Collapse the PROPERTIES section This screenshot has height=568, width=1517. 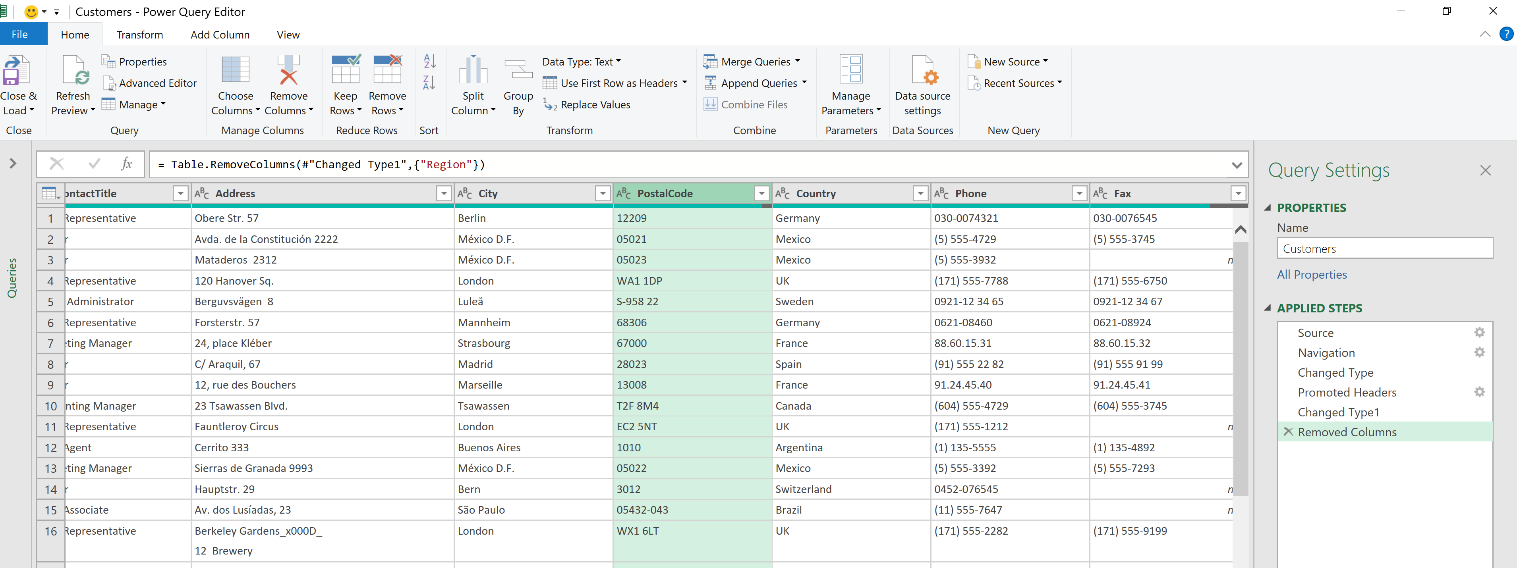(x=1269, y=208)
